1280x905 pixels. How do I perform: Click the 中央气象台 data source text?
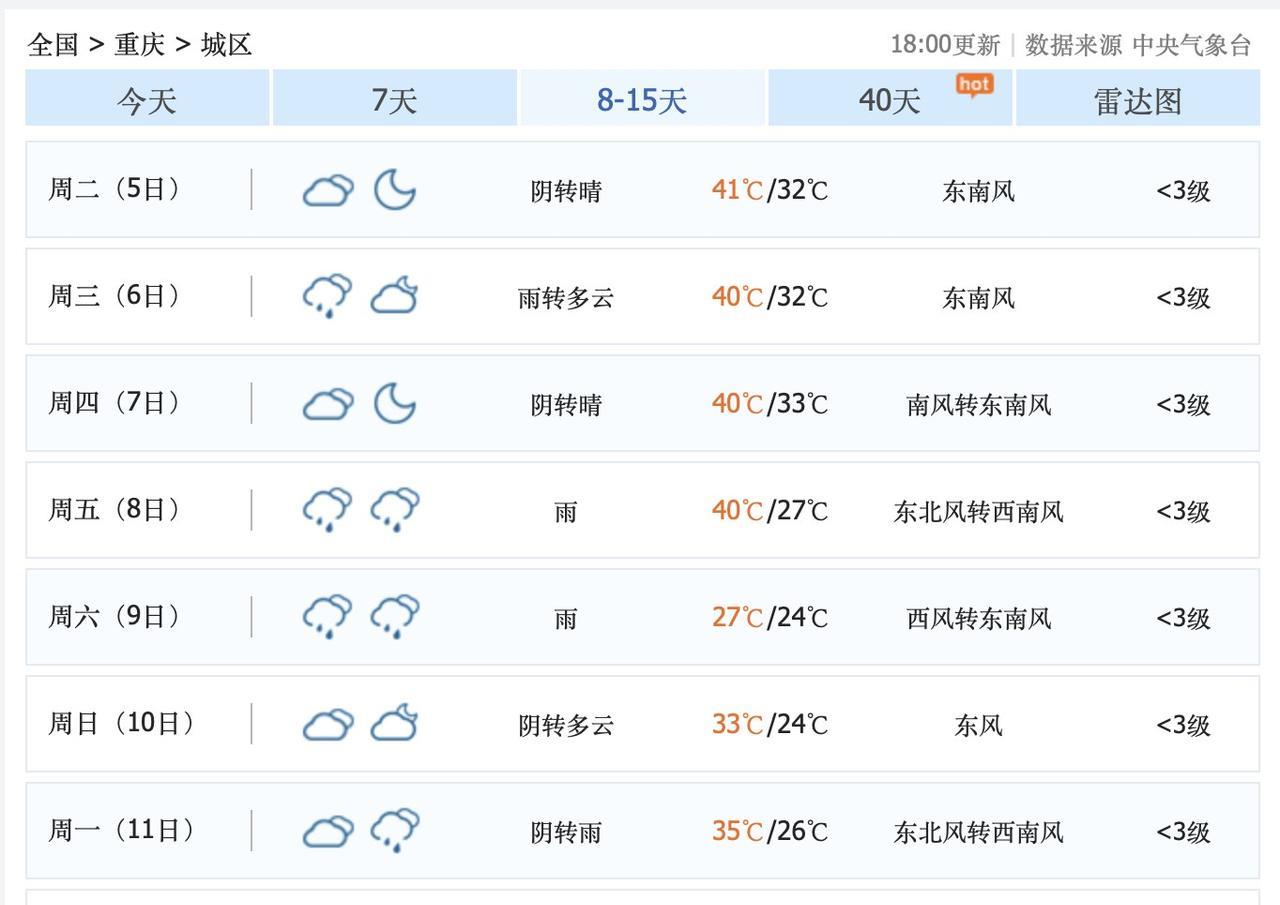click(1191, 45)
